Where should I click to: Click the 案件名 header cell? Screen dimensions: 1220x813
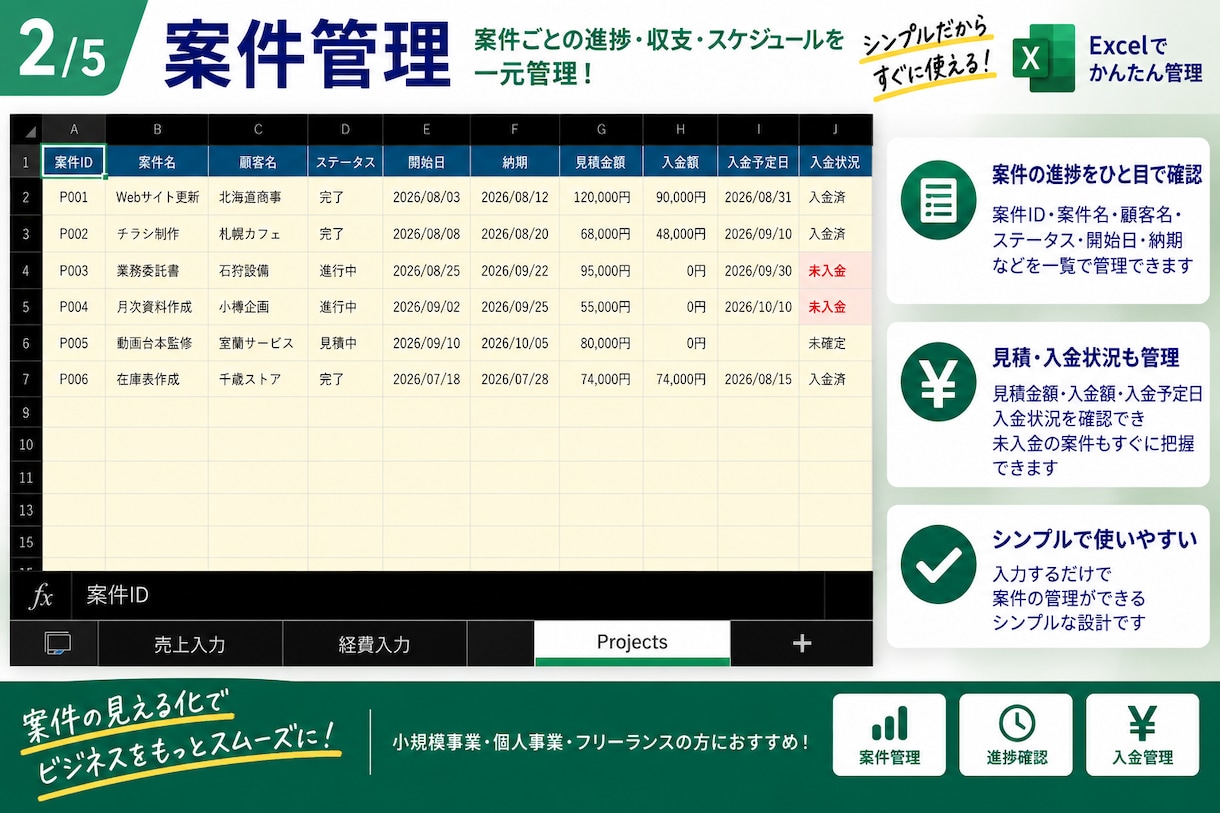coord(157,162)
